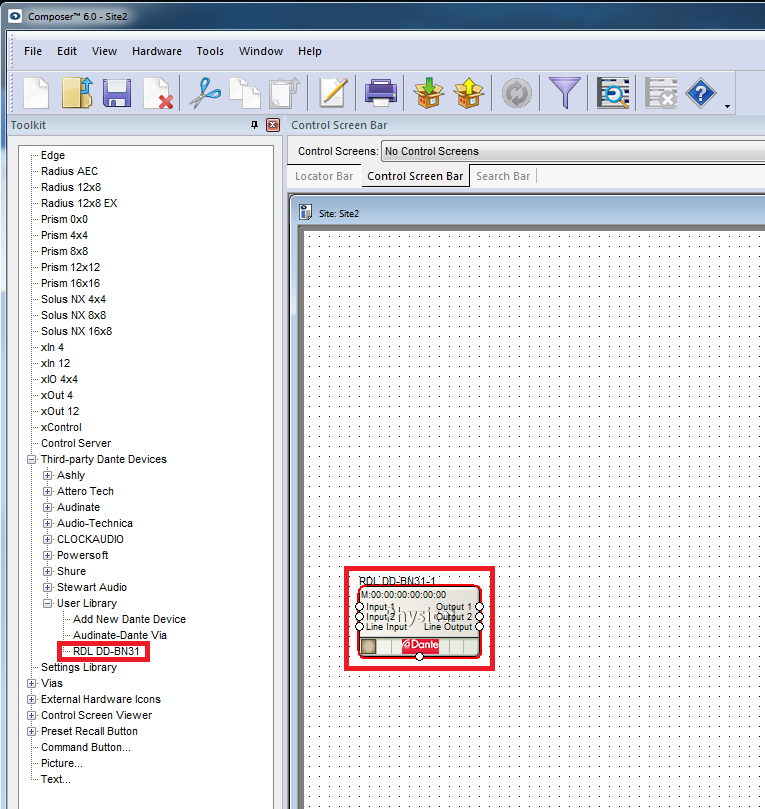The height and width of the screenshot is (809, 765).
Task: Expand the Ashly node
Action: click(47, 475)
